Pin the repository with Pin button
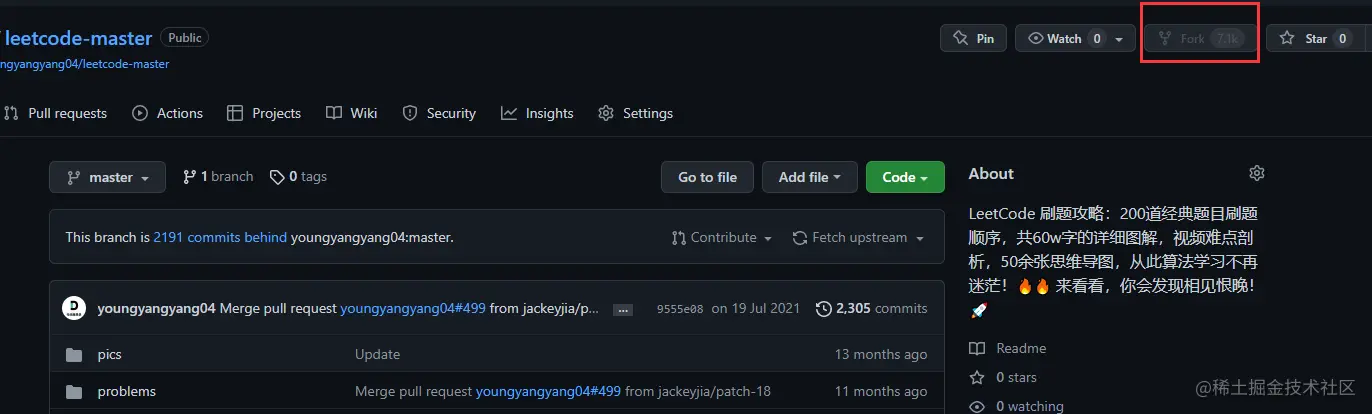This screenshot has height=414, width=1372. point(973,38)
